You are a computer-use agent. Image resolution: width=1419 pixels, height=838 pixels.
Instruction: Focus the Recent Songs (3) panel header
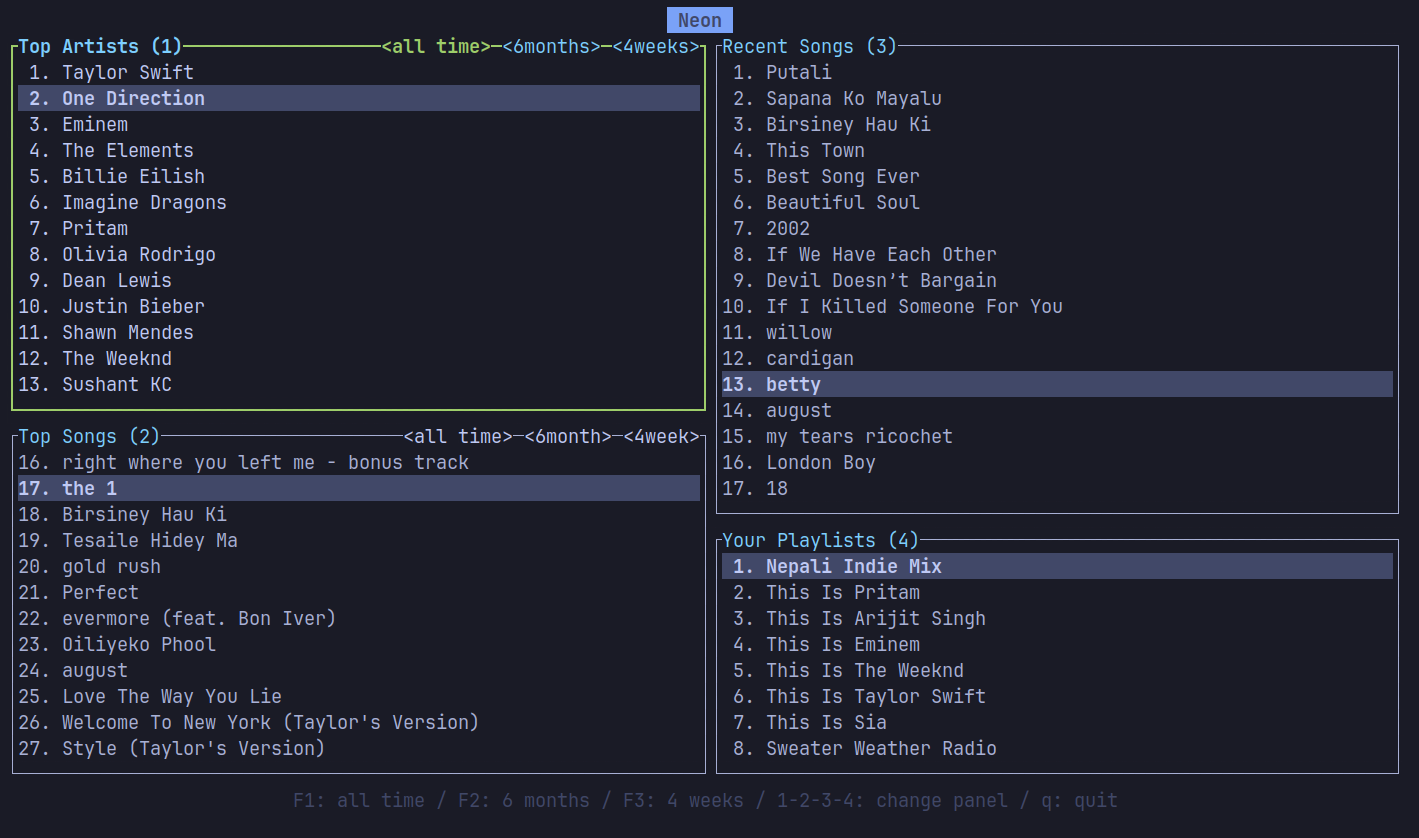(x=809, y=47)
